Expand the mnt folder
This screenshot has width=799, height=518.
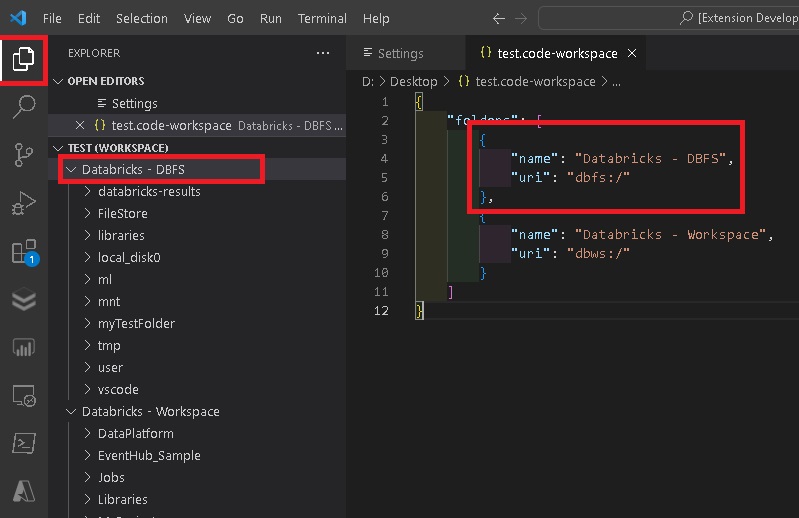[x=88, y=301]
